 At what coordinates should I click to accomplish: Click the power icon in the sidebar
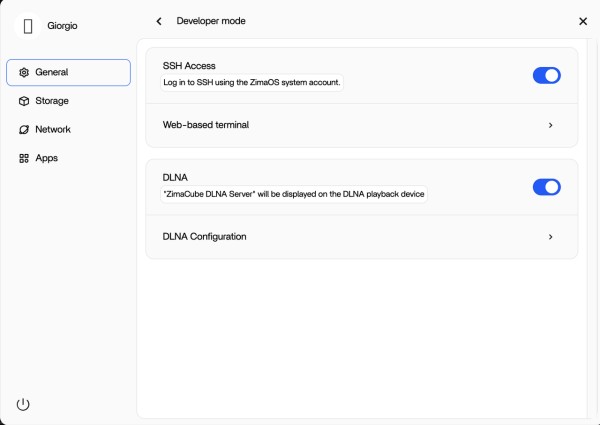click(x=23, y=404)
